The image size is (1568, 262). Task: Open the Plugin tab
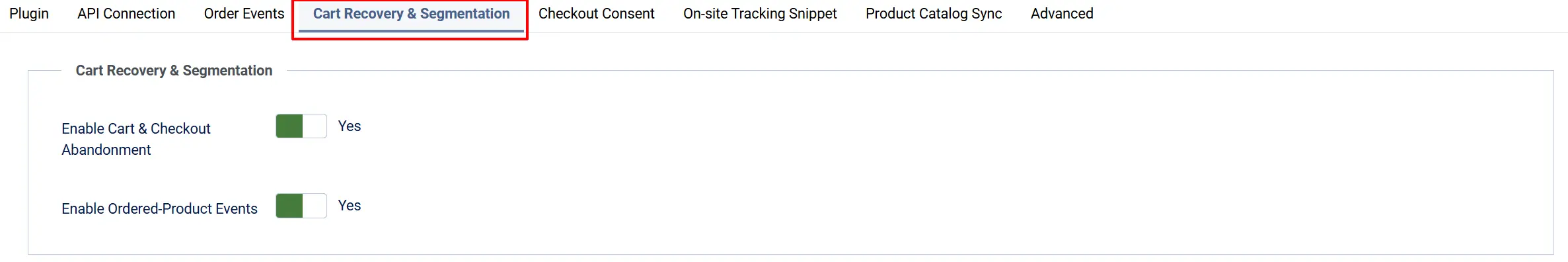[29, 14]
